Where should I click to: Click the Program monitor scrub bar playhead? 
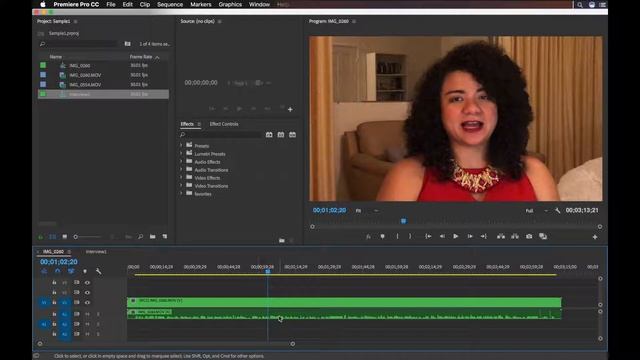403,221
